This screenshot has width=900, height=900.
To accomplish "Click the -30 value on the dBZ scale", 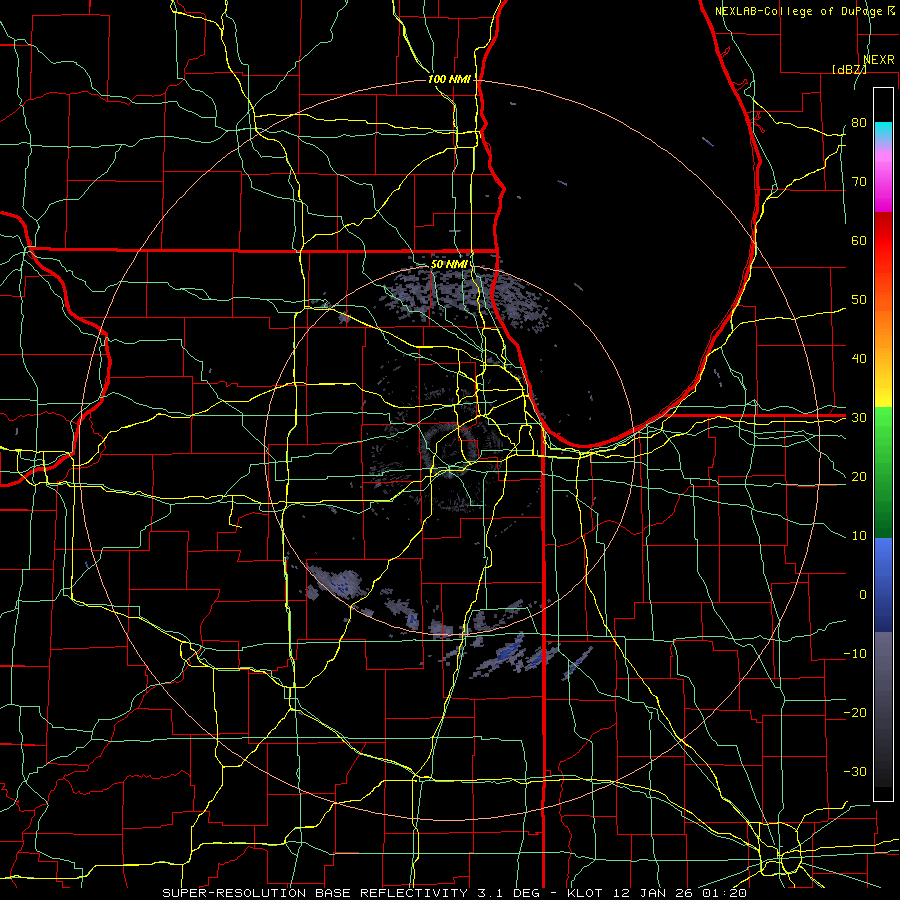I will point(855,771).
